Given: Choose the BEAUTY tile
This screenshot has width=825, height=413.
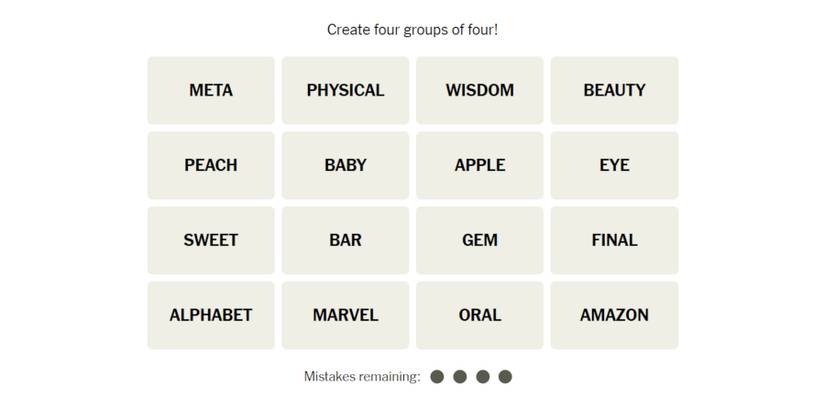Looking at the screenshot, I should click(614, 90).
